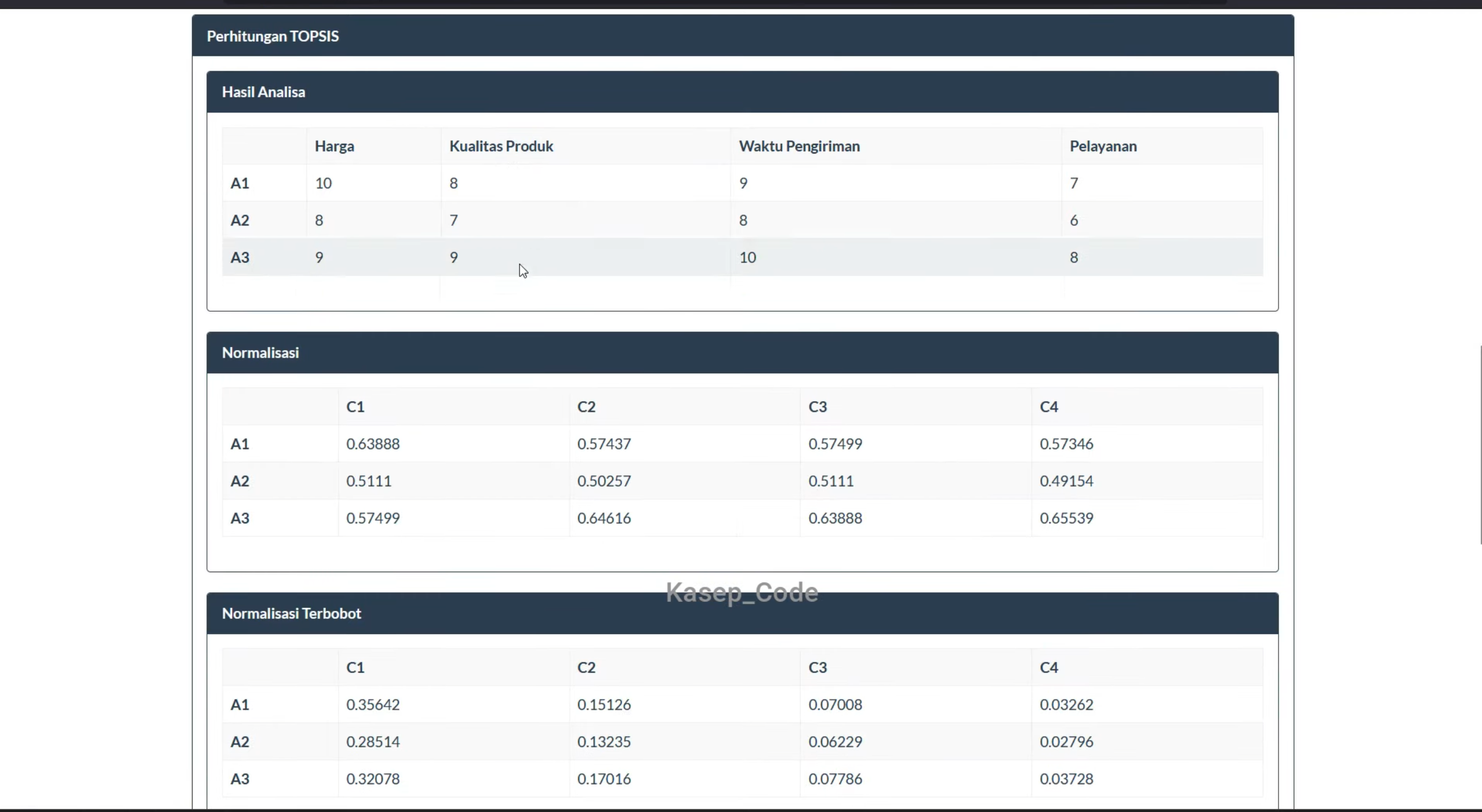Image resolution: width=1482 pixels, height=812 pixels.
Task: Click the Normalisasi Terbobot section heading
Action: pyautogui.click(x=291, y=613)
